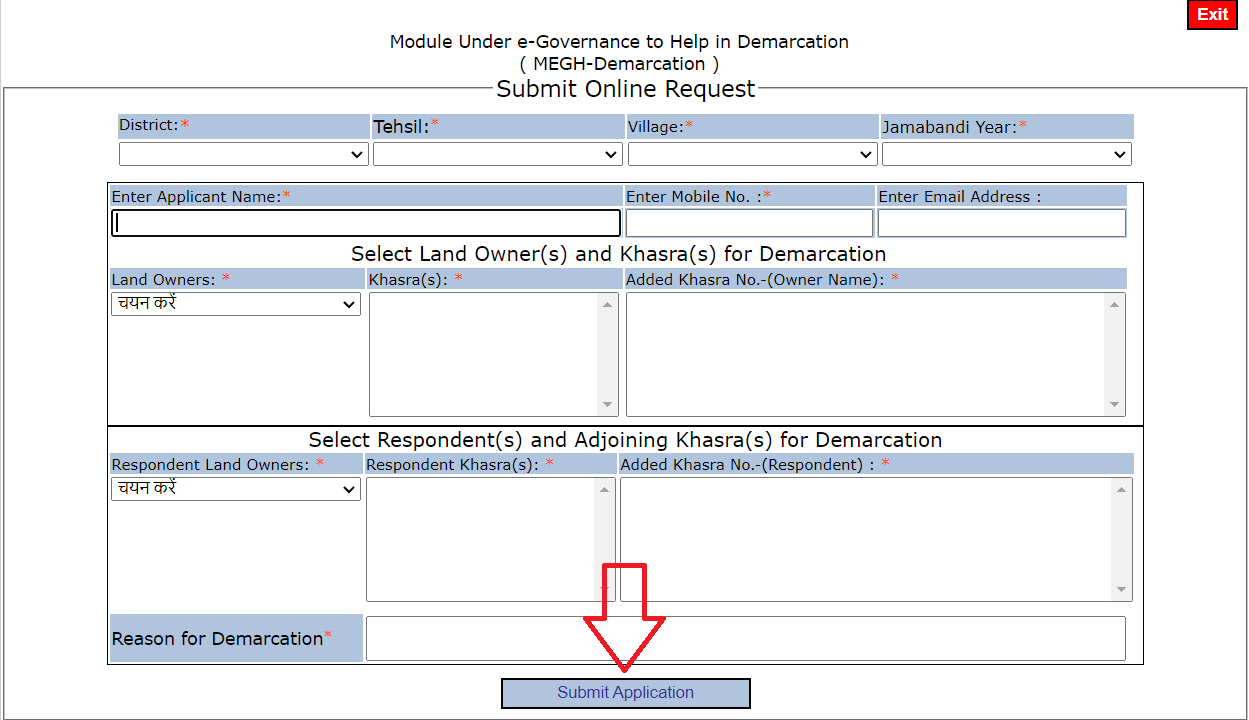Select the Email Address input field
Image resolution: width=1249 pixels, height=720 pixels.
click(x=1001, y=223)
